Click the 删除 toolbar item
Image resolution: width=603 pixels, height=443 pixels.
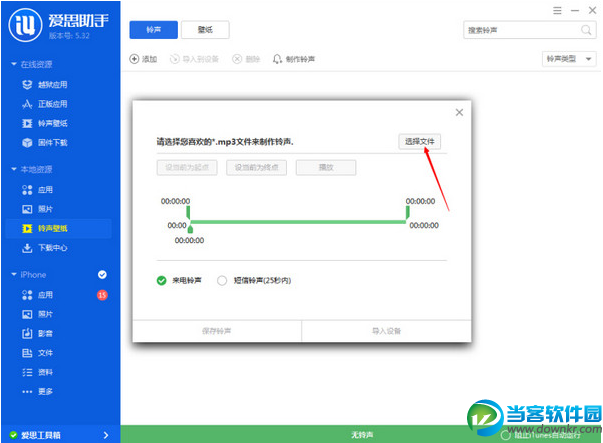pyautogui.click(x=246, y=59)
